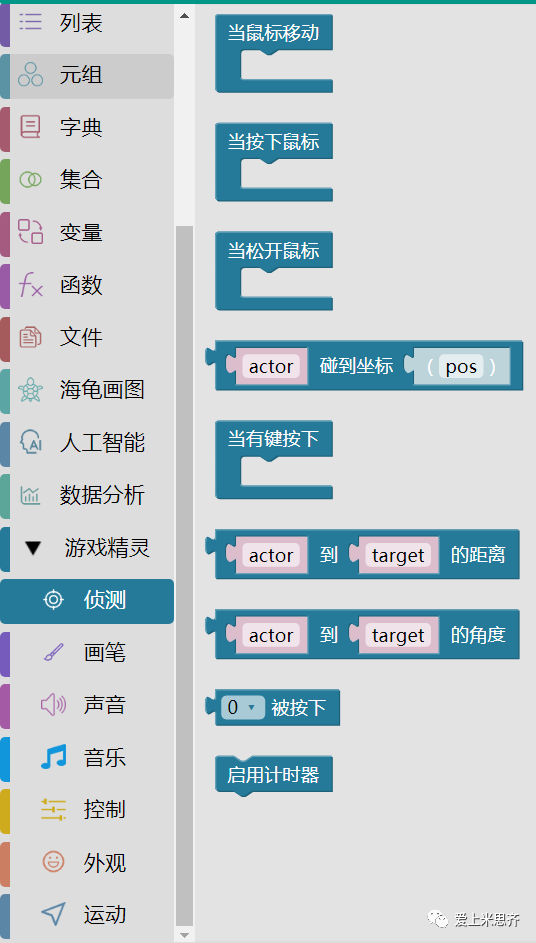Open the key dropdown on 被按下 block

click(242, 707)
